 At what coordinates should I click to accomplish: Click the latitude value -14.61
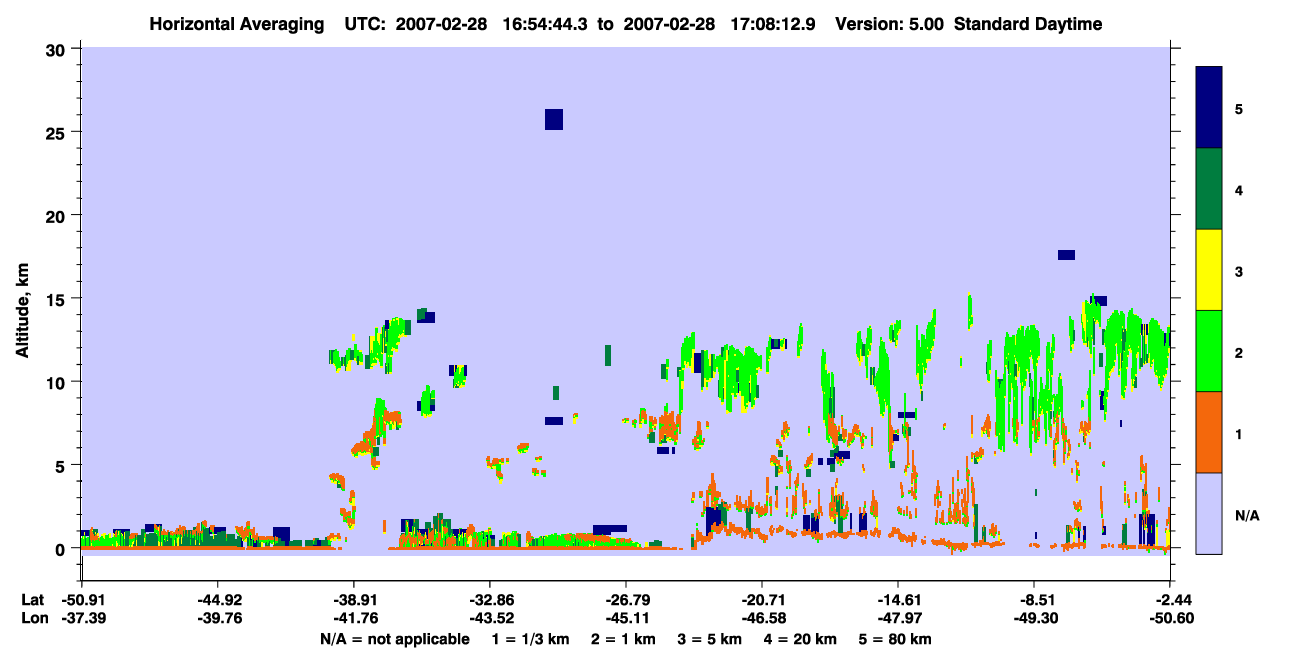898,600
